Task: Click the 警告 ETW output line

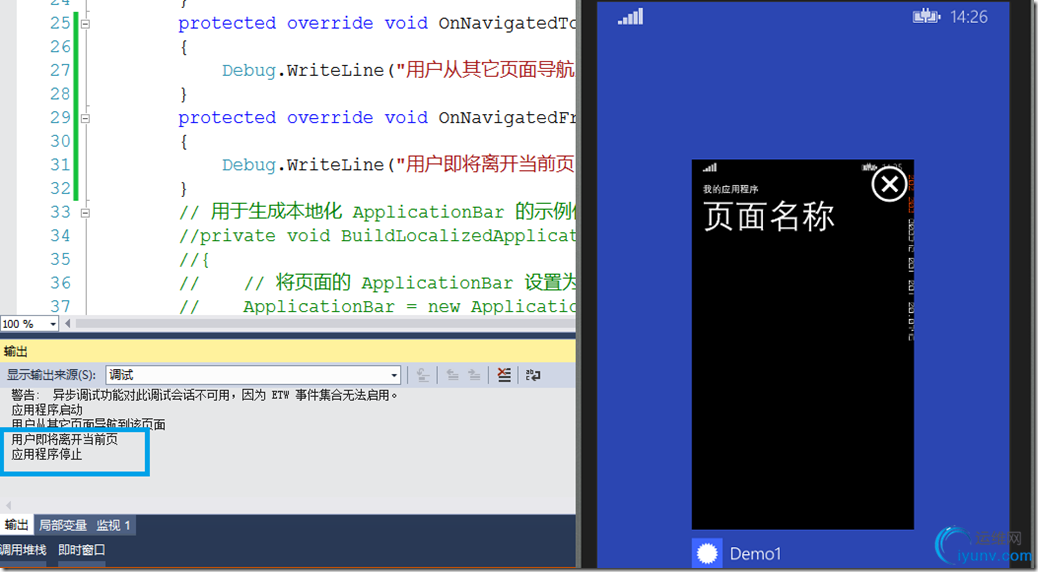Action: coord(205,395)
